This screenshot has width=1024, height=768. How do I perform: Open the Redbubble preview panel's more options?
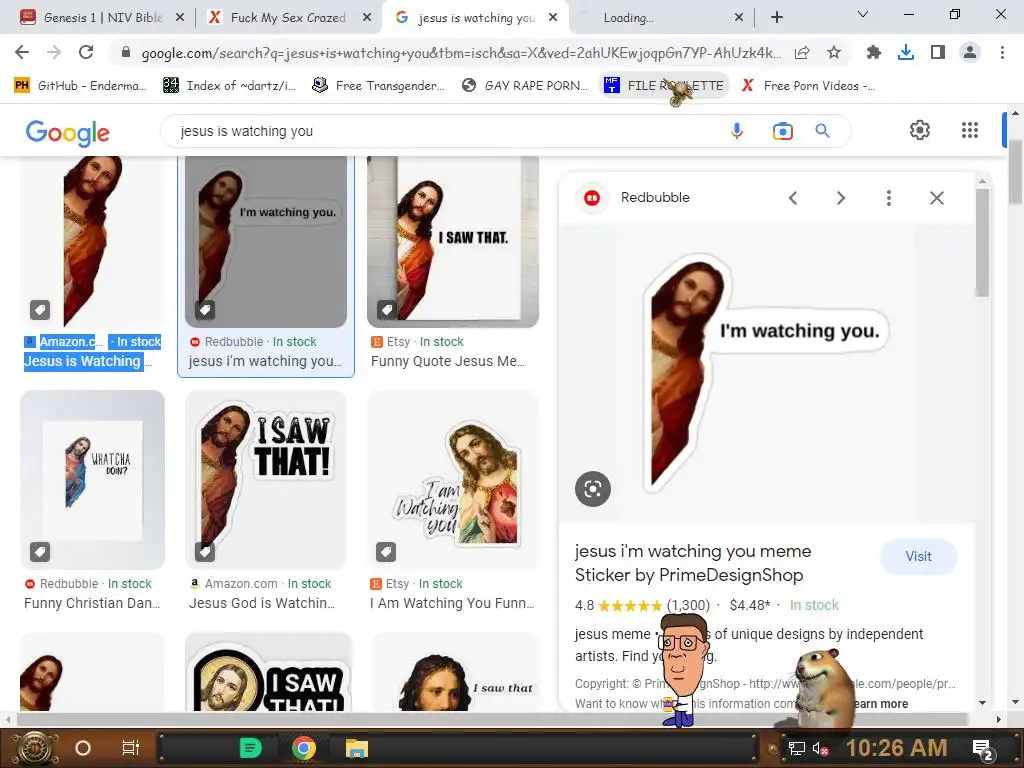(x=888, y=198)
